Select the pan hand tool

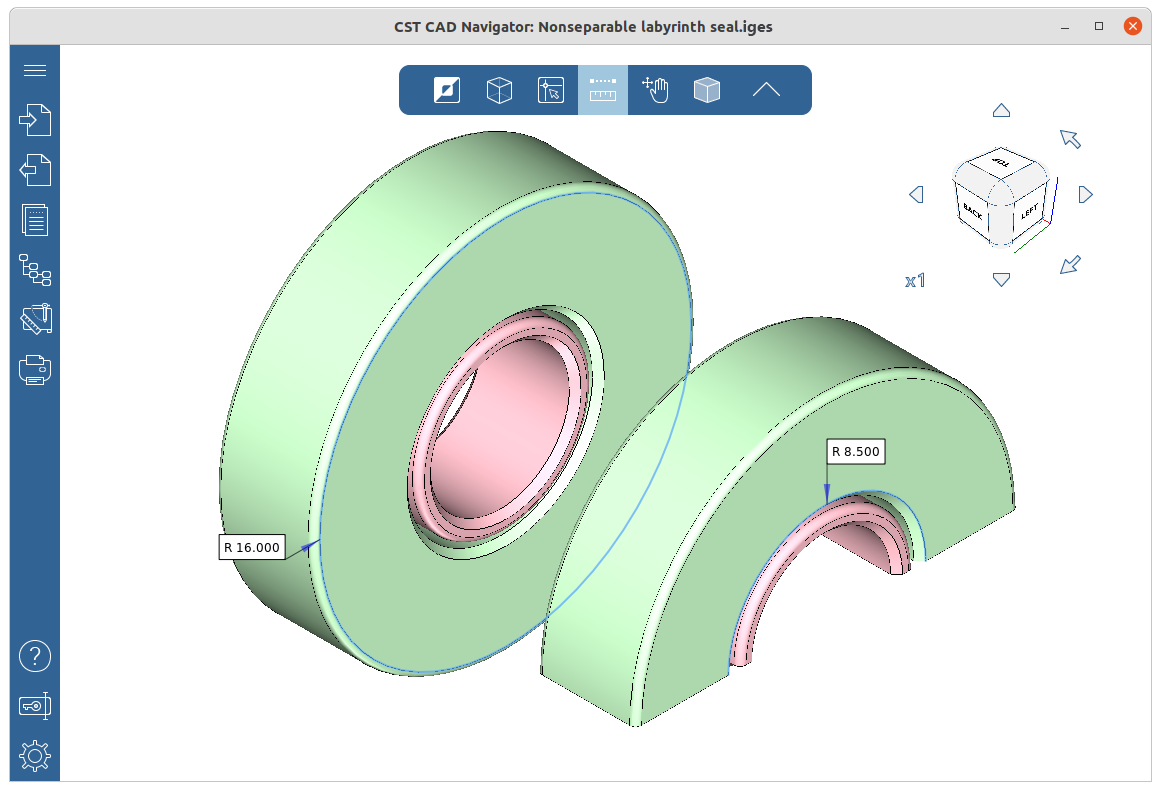[655, 90]
